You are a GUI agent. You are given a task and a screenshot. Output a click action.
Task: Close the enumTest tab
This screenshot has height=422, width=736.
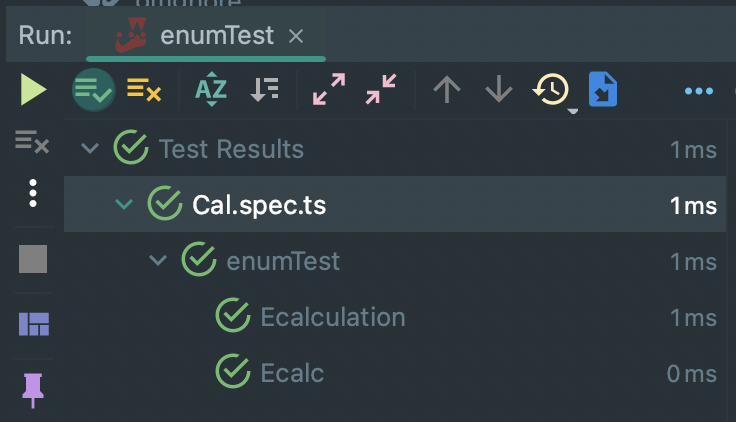coord(296,36)
